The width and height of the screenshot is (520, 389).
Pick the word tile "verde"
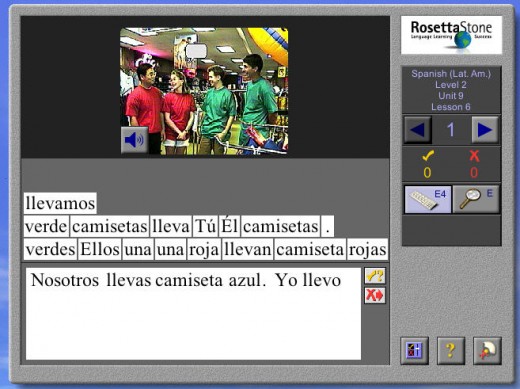pos(46,226)
